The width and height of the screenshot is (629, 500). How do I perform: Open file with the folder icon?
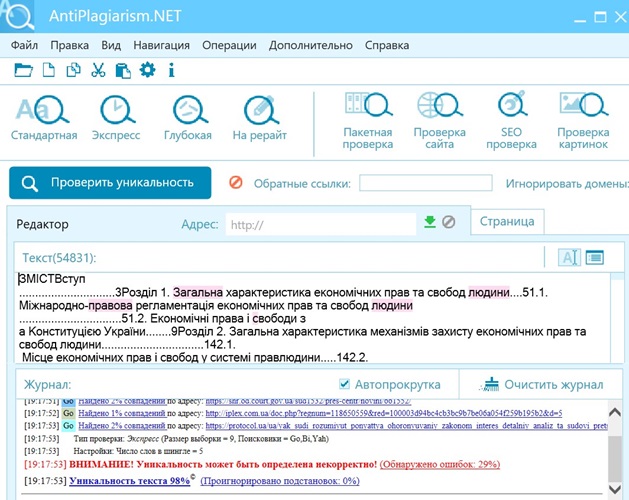pyautogui.click(x=23, y=70)
